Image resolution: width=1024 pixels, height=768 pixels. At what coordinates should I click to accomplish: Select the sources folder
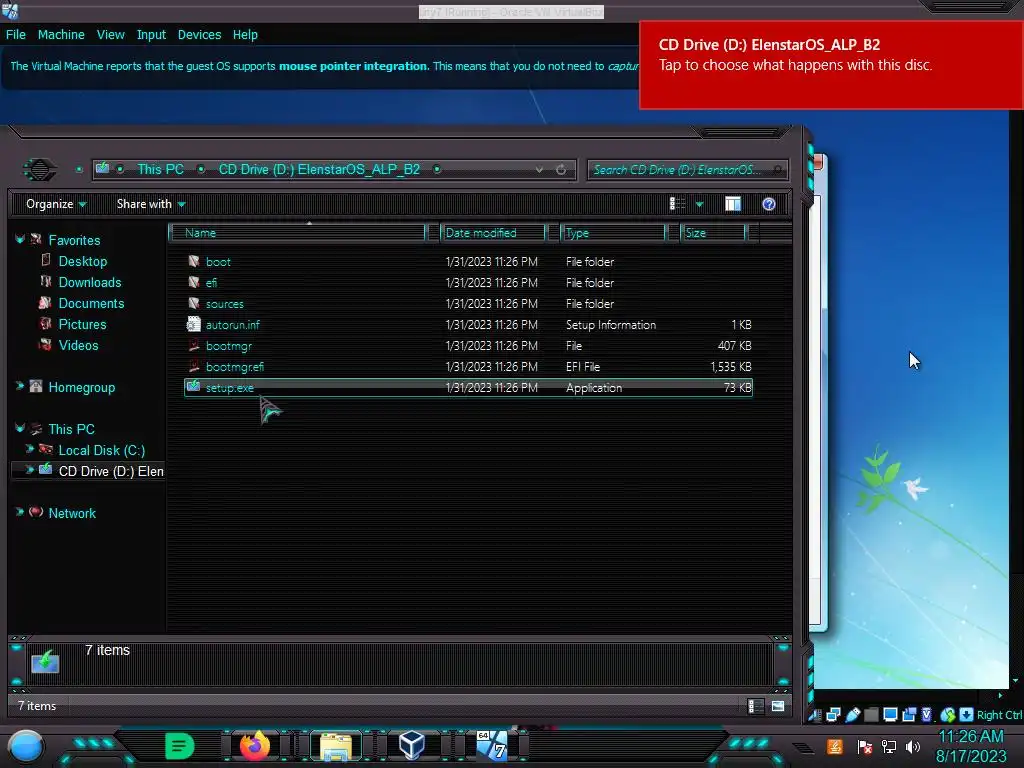pos(224,304)
